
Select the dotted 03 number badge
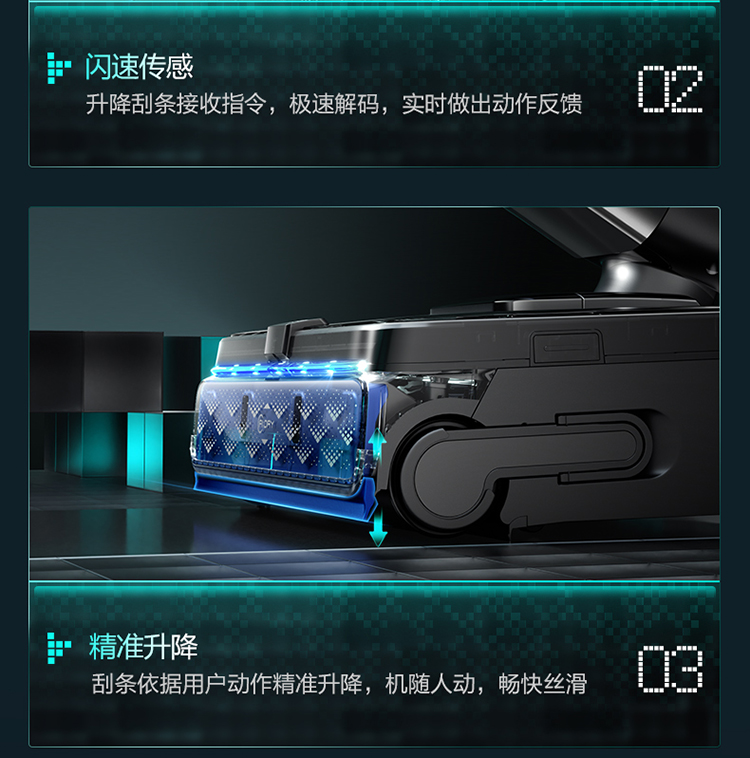670,669
